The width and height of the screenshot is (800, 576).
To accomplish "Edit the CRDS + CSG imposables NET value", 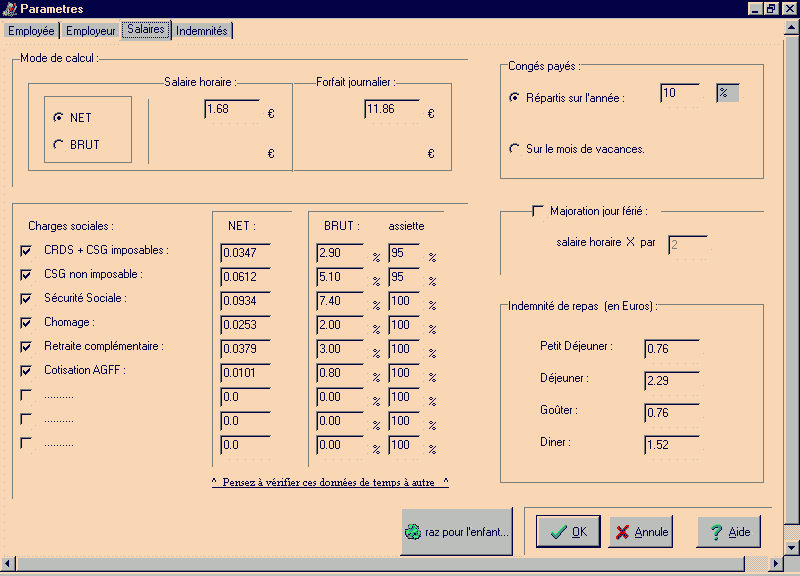I will pos(245,253).
